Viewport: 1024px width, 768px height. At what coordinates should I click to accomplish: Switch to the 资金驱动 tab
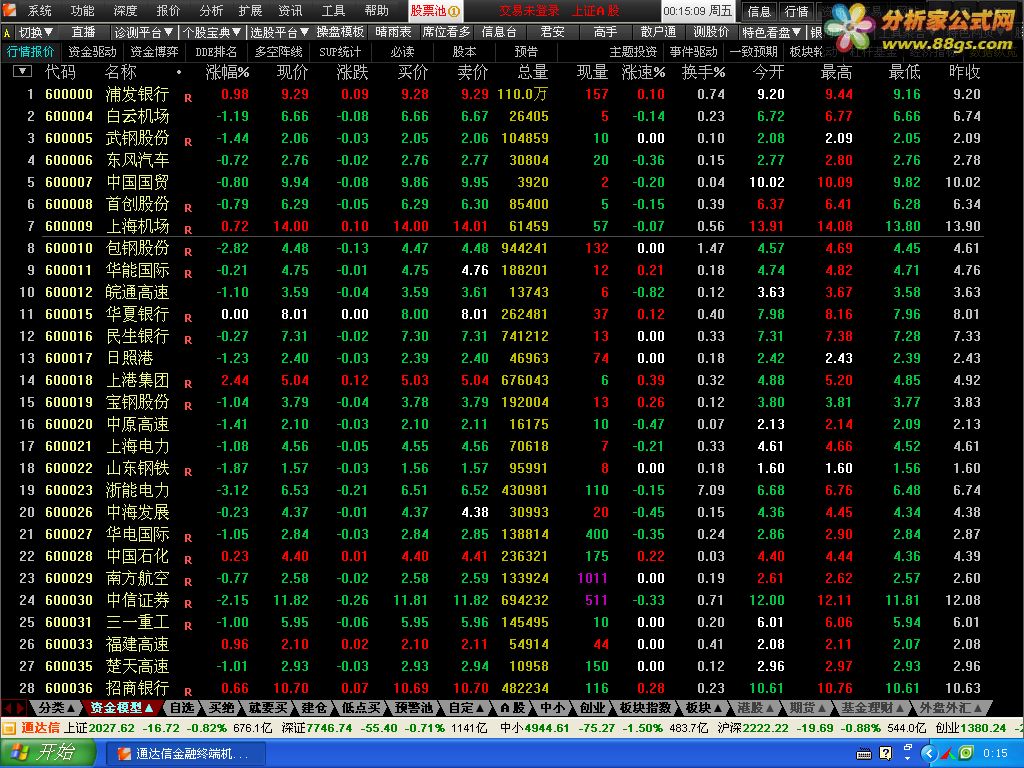coord(92,52)
